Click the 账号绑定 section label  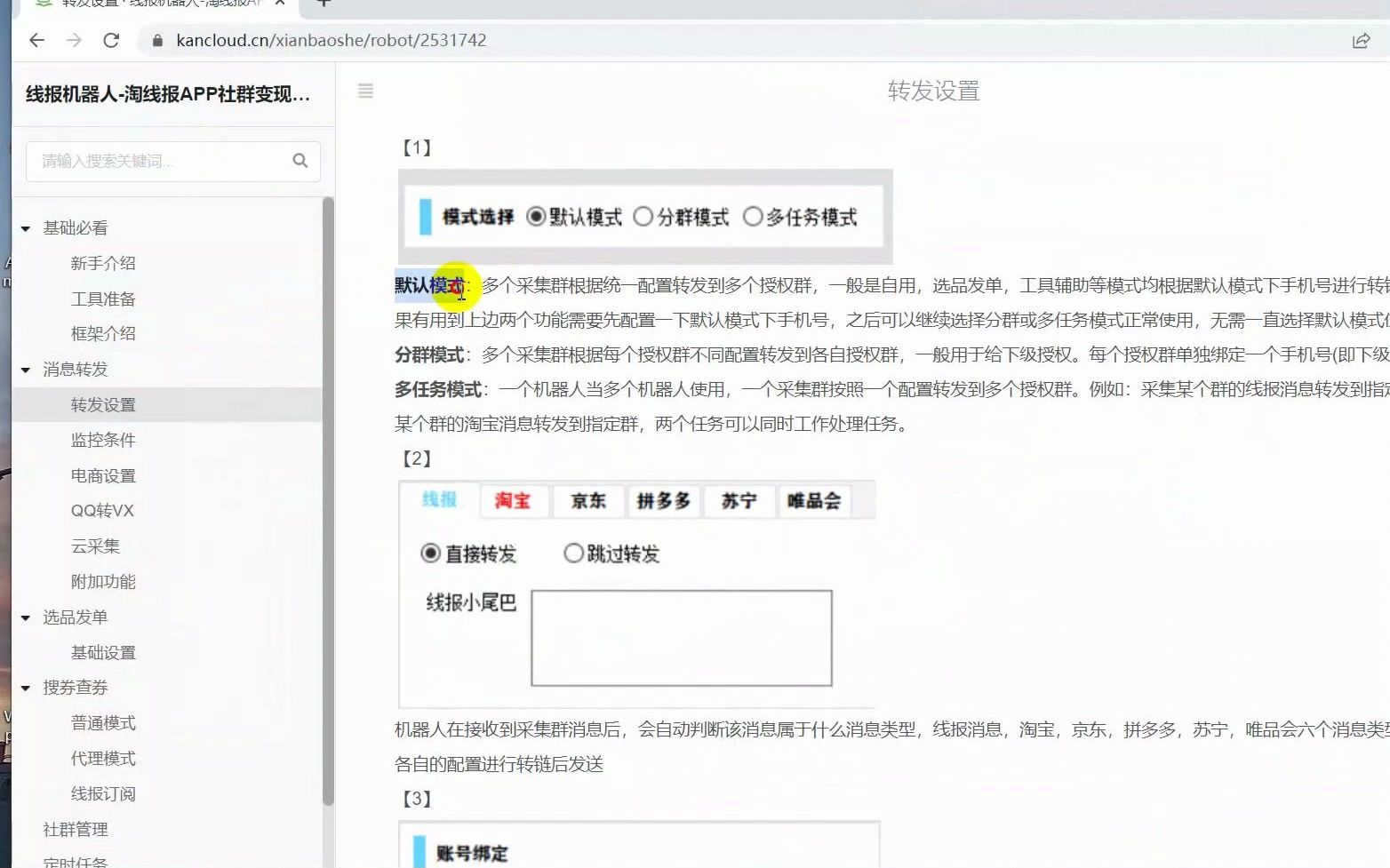[472, 854]
